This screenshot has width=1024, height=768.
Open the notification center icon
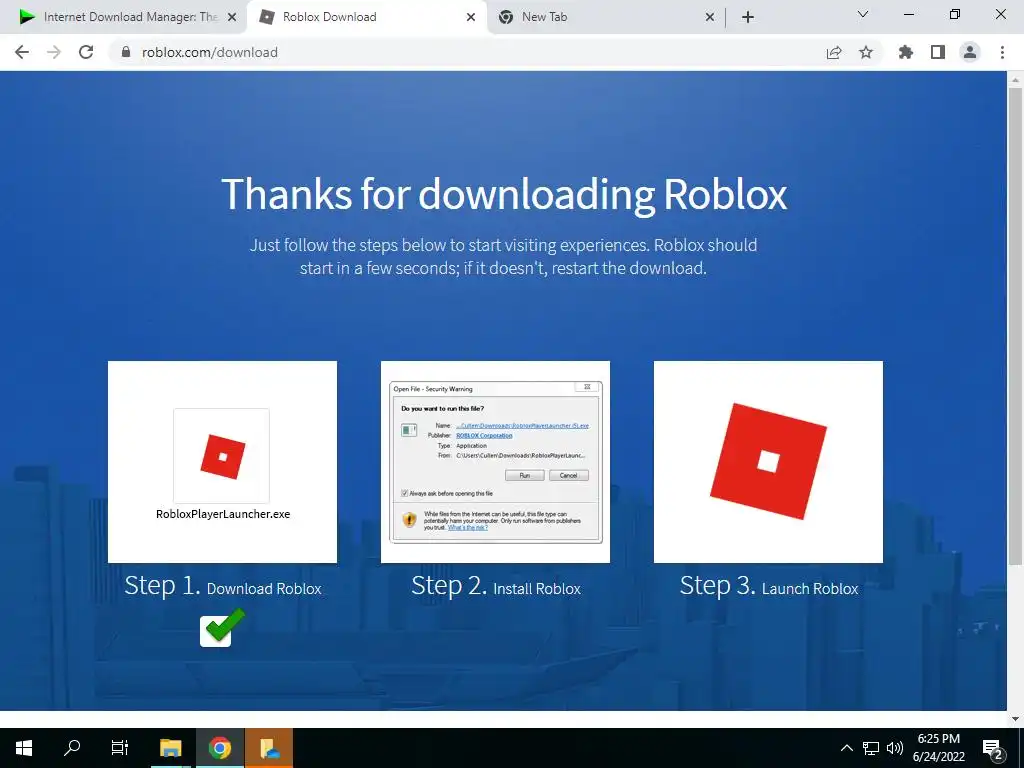(x=993, y=748)
